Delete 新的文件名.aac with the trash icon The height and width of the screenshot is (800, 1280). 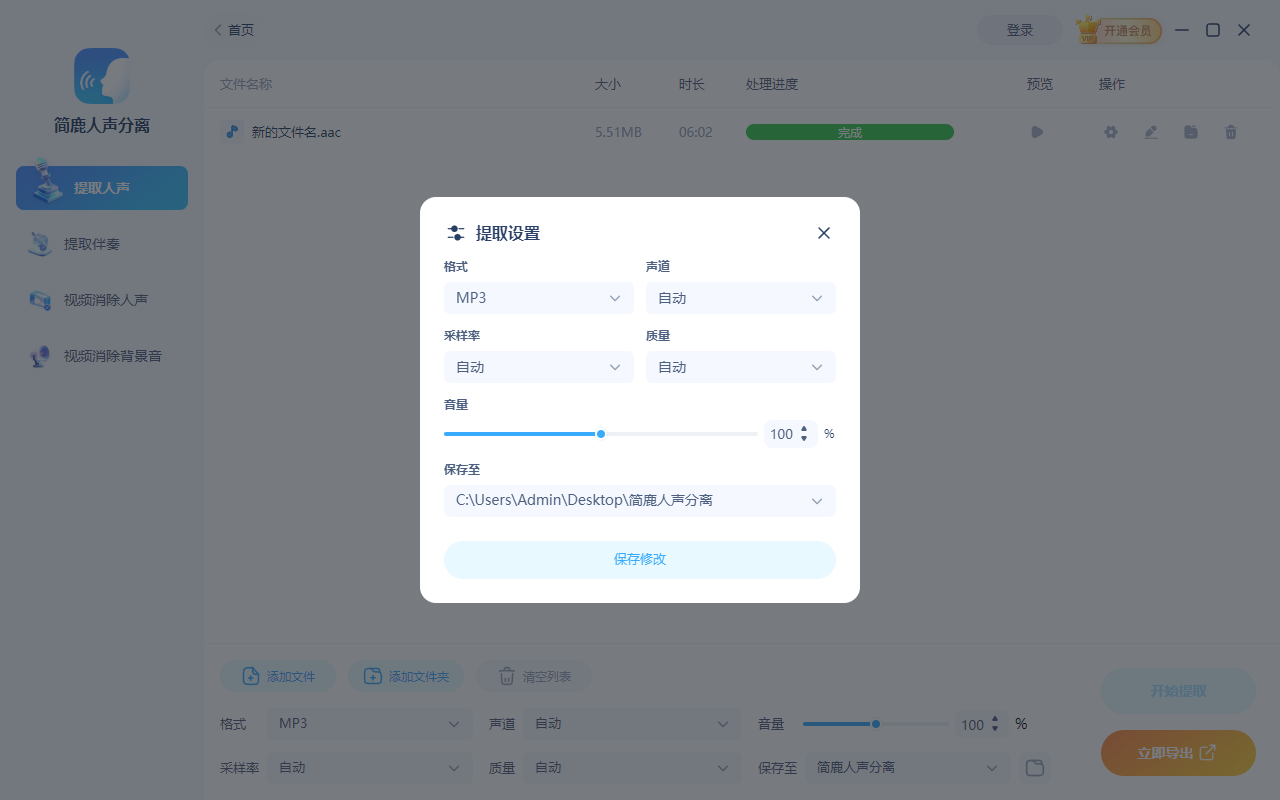click(x=1230, y=131)
